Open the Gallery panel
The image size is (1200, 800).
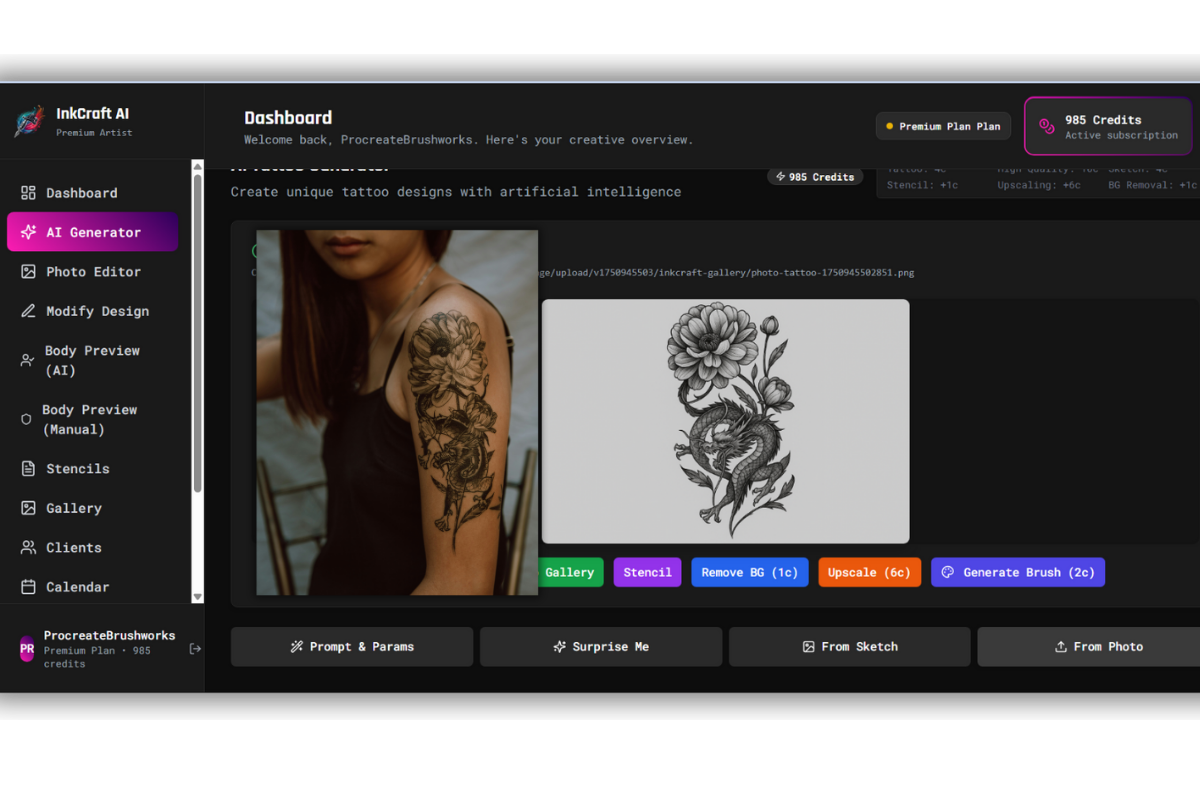tap(92, 508)
